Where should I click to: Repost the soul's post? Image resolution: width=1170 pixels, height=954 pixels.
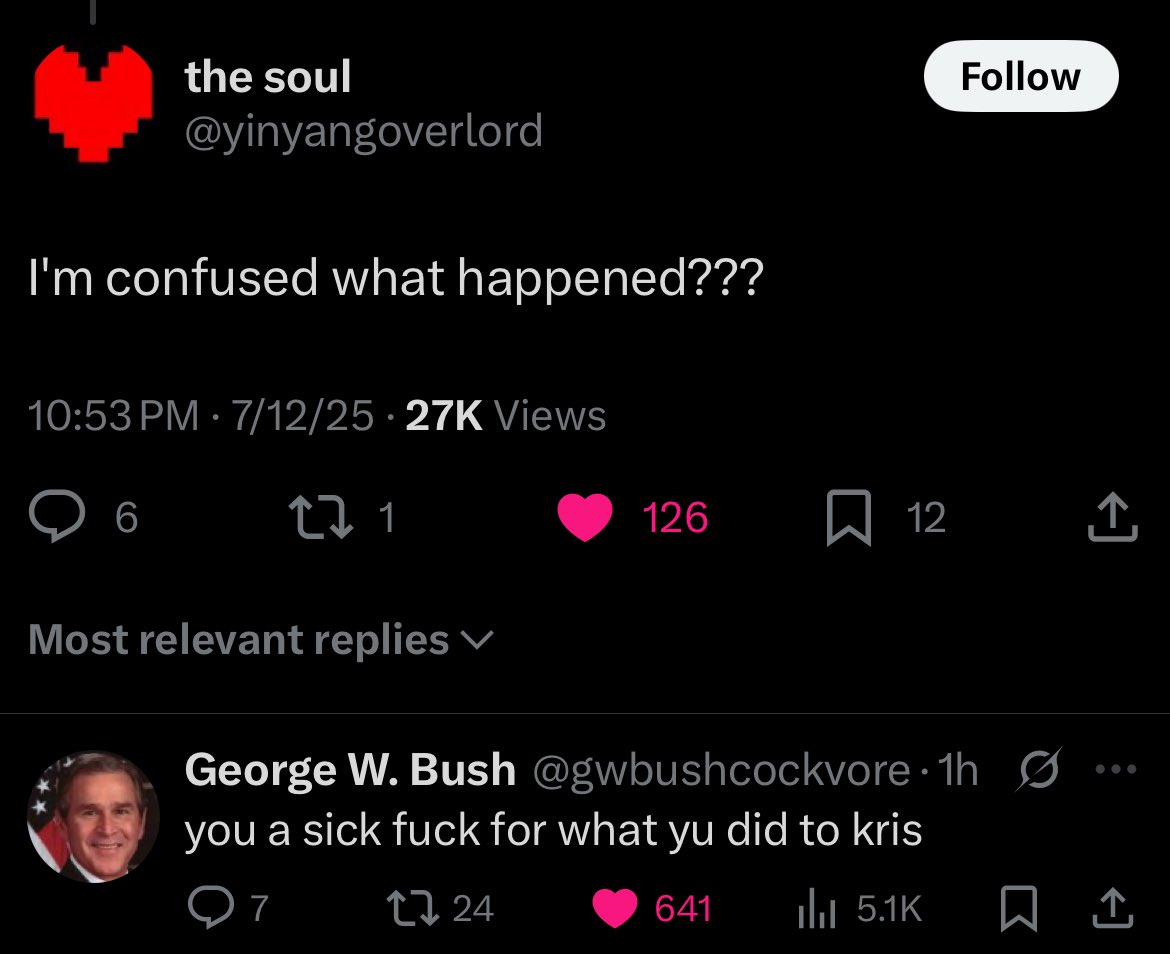coord(322,517)
